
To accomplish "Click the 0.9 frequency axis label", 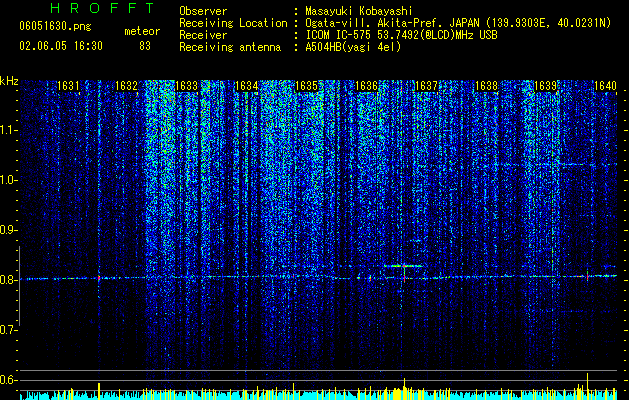I will tap(9, 230).
